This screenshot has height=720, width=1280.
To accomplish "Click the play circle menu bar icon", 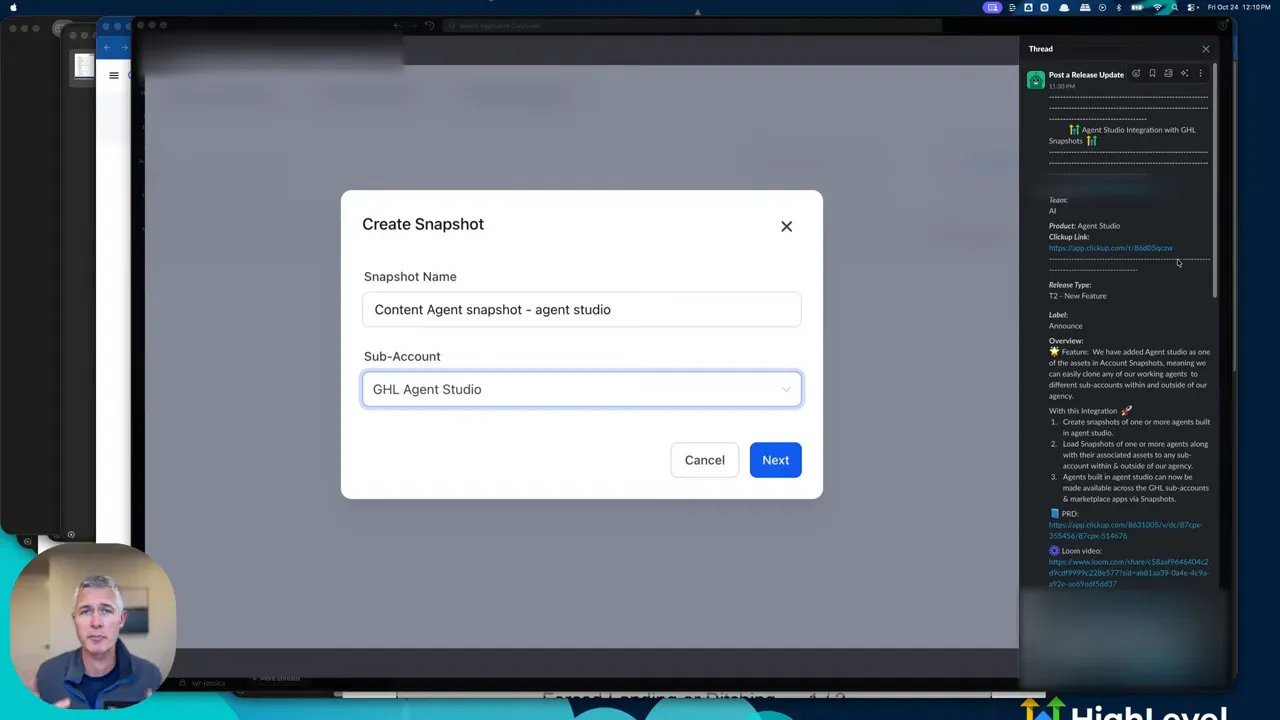I will click(x=1102, y=8).
